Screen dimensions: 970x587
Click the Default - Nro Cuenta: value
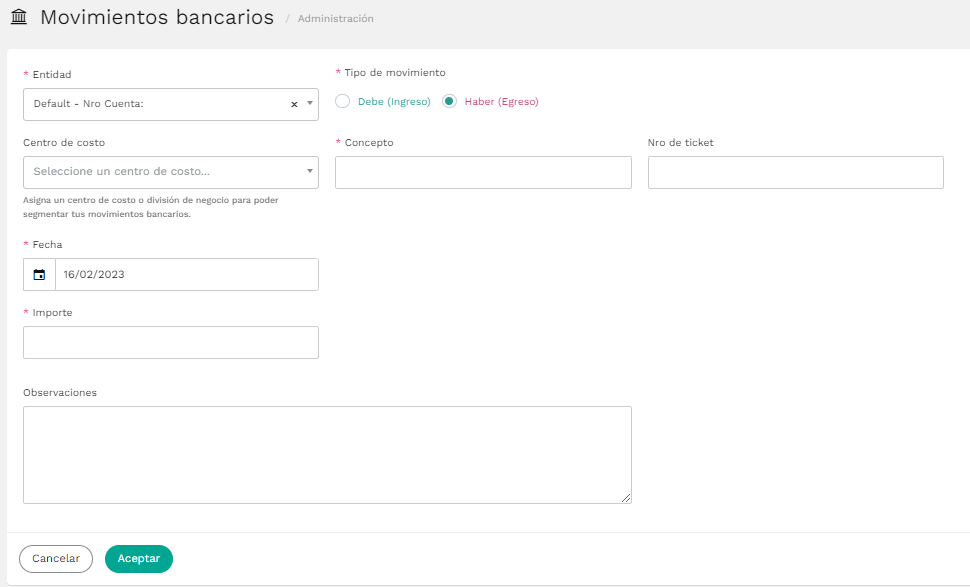point(88,103)
